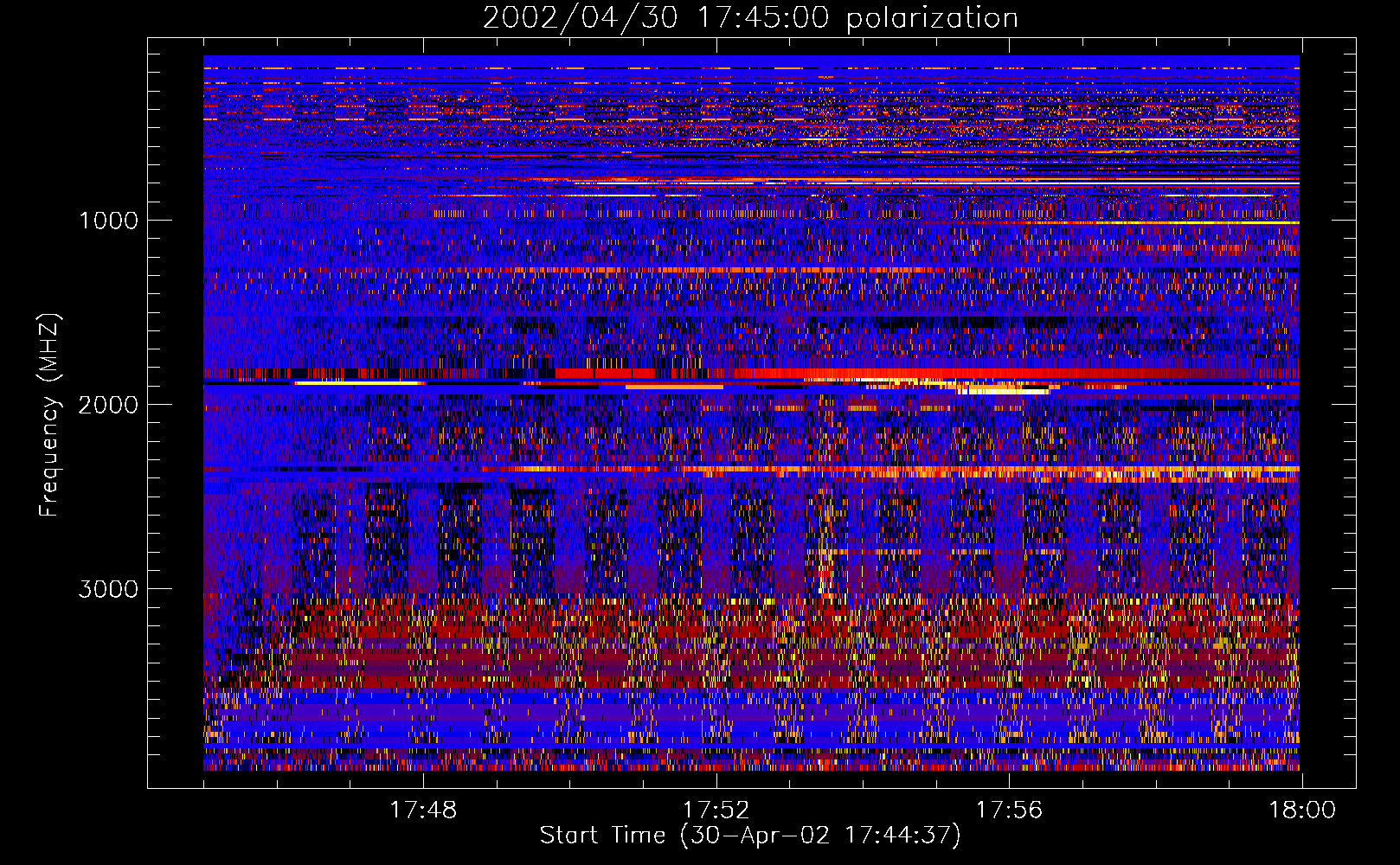The width and height of the screenshot is (1400, 865).
Task: Click the 'Frequency (MHZ)' y-axis label
Action: (x=50, y=415)
